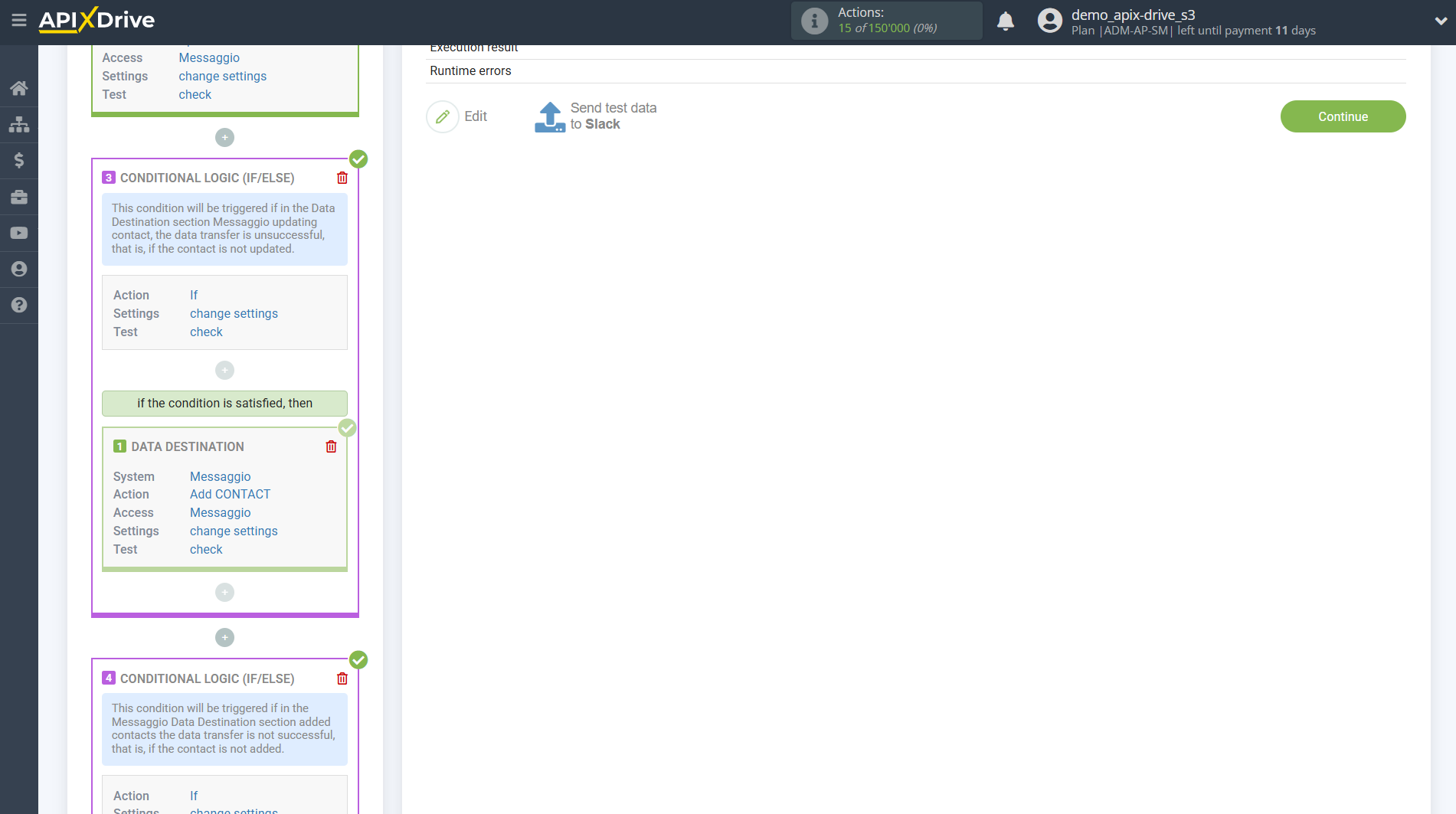Open the help question-mark sidebar icon
Viewport: 1456px width, 814px height.
(x=19, y=305)
